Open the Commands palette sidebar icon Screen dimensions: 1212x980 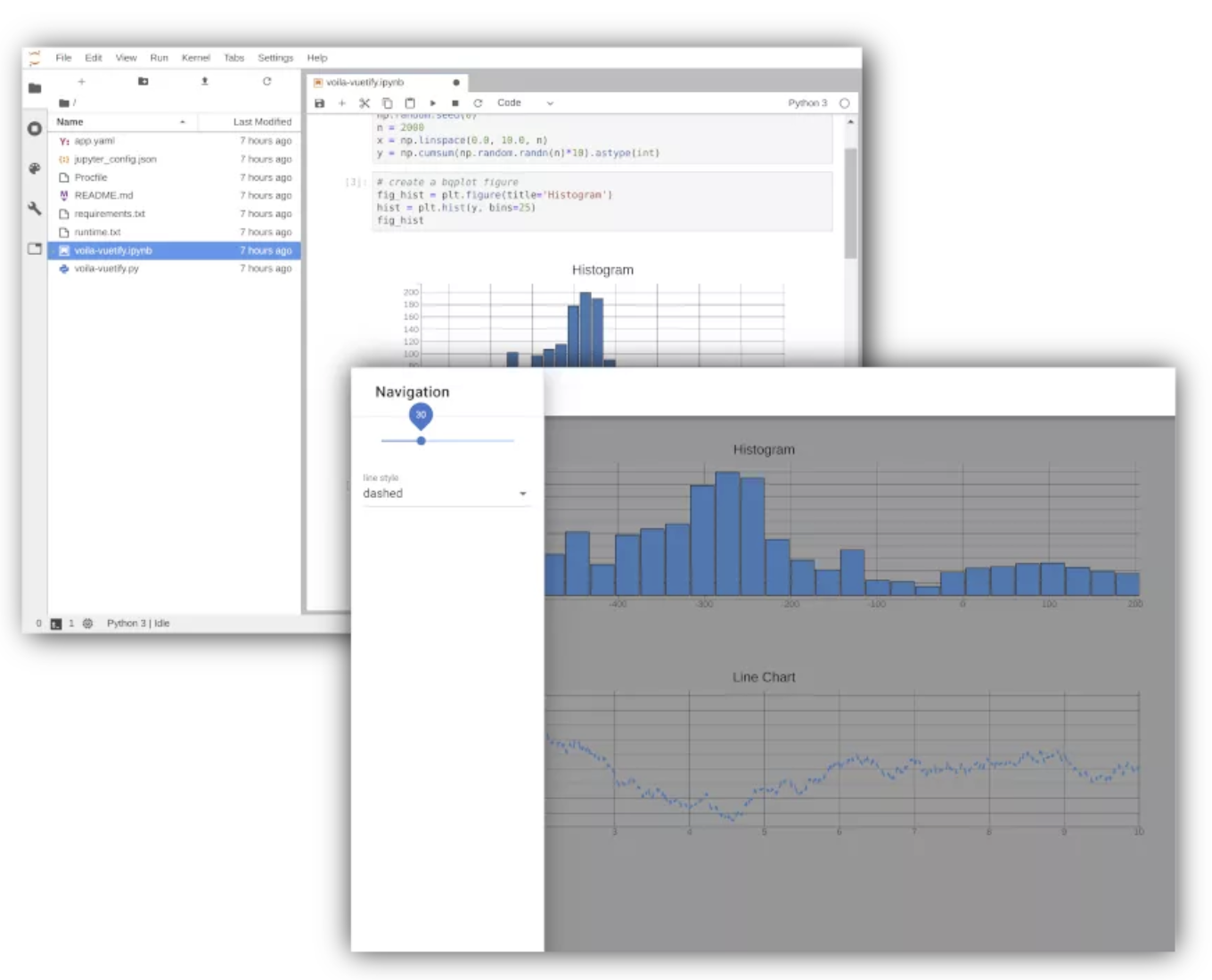point(35,168)
